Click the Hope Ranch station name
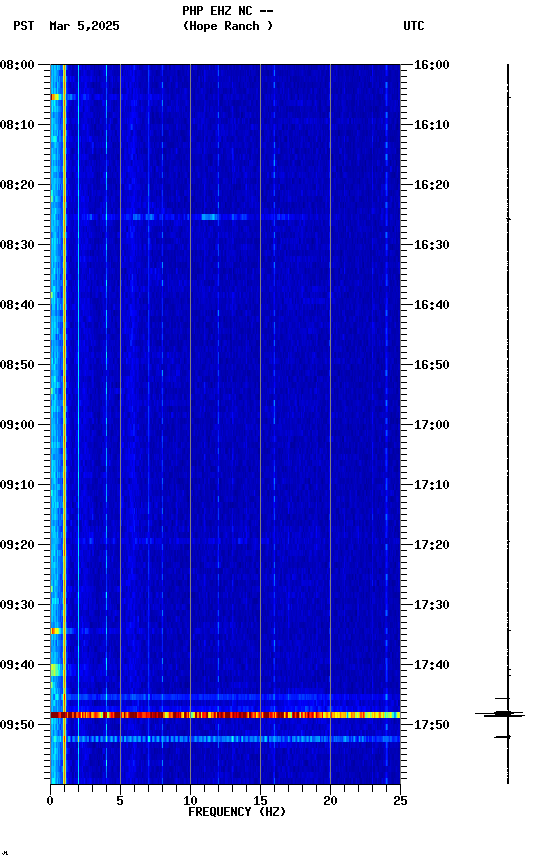Screen dimensions: 552x864 228,26
